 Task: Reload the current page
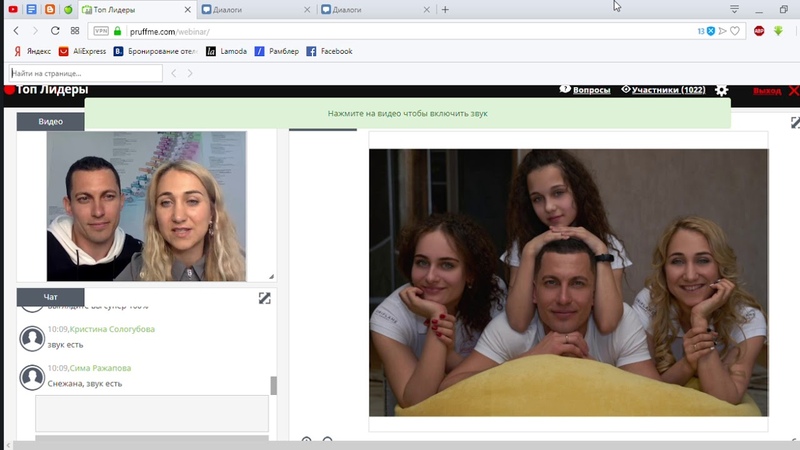coord(55,31)
